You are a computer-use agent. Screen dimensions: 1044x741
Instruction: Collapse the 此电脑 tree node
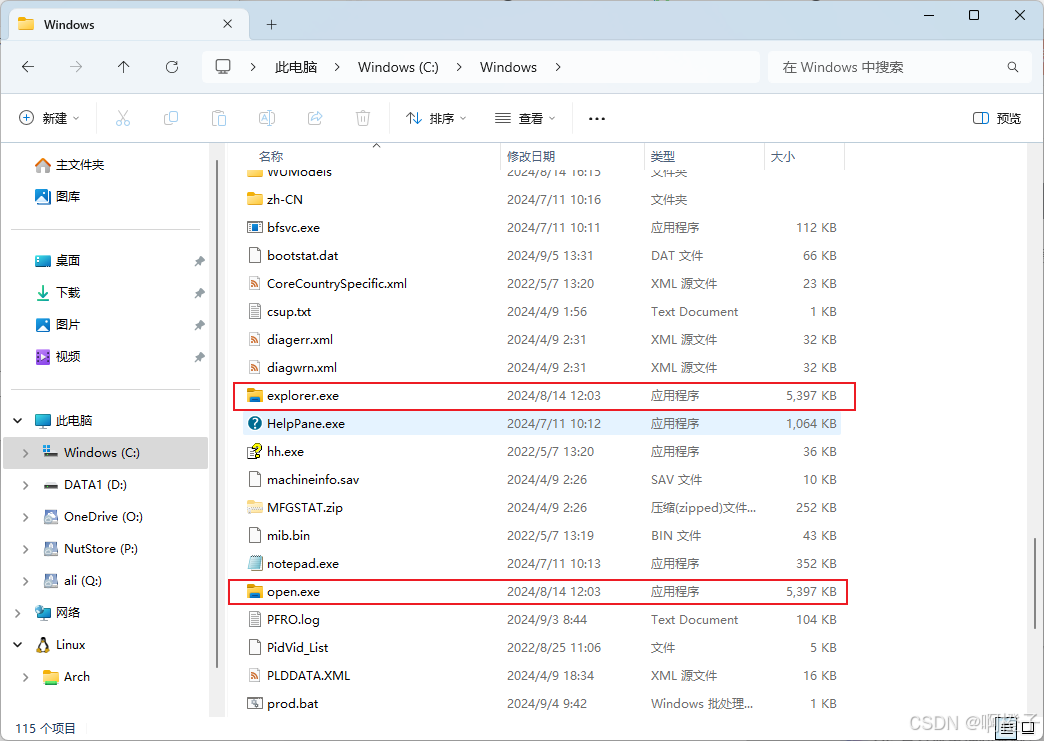click(18, 421)
